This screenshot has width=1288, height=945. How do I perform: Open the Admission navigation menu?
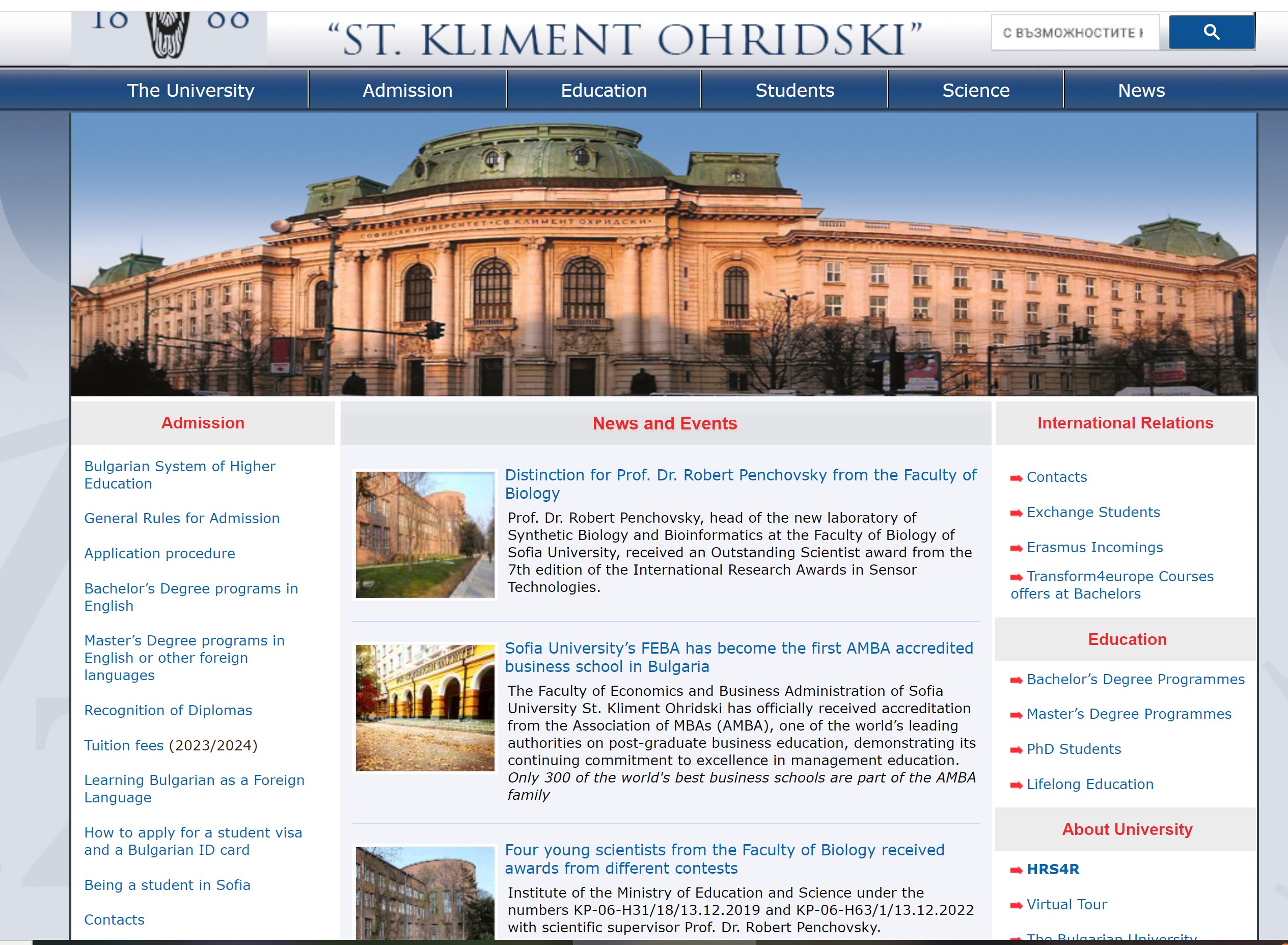point(407,90)
